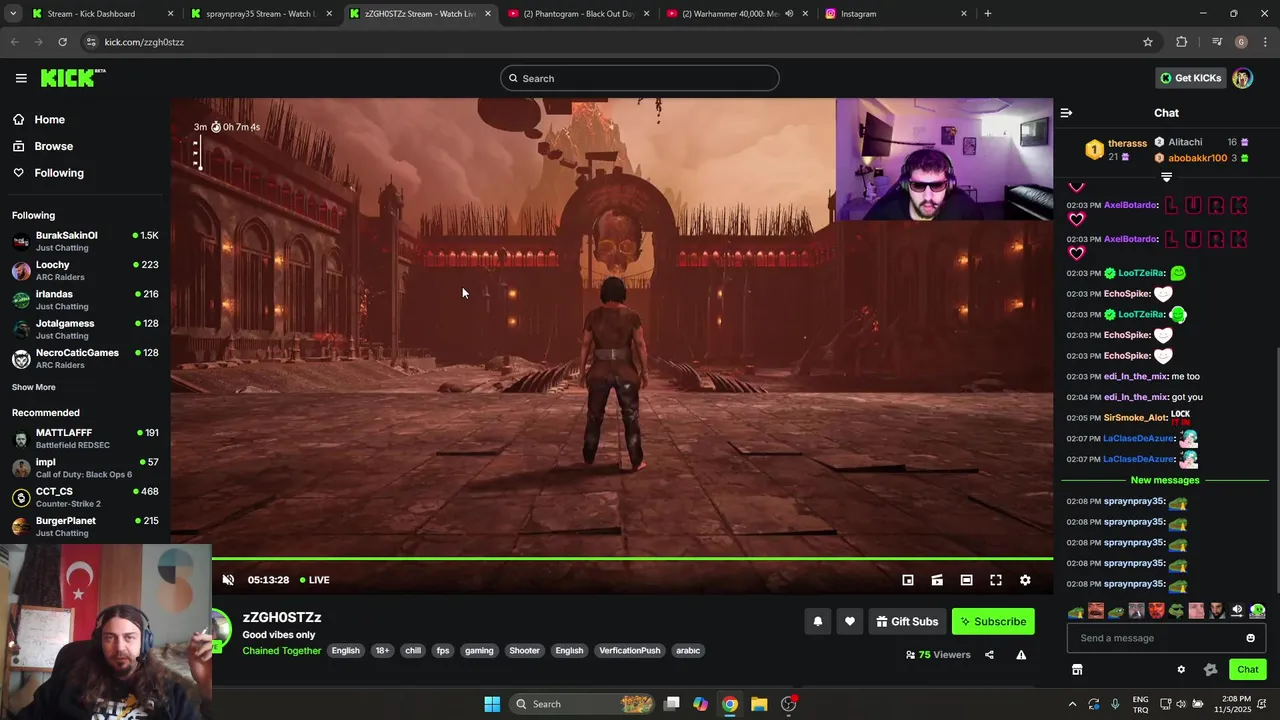Viewport: 1280px width, 720px height.
Task: Click the Kick logo
Action: click(73, 78)
